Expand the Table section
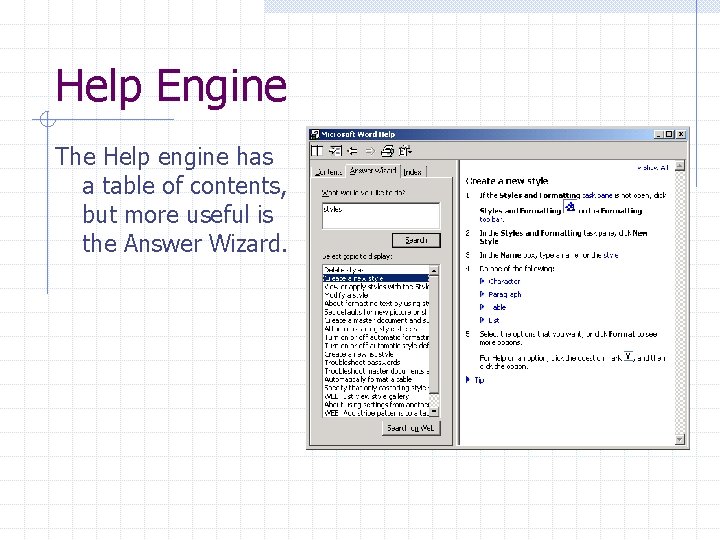This screenshot has width=720, height=540. point(493,307)
